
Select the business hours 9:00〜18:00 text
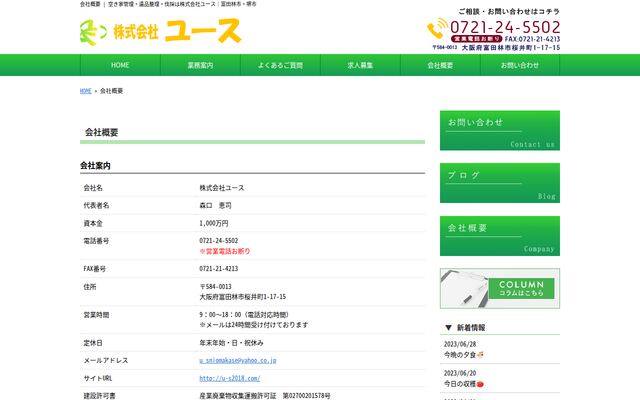tap(244, 315)
